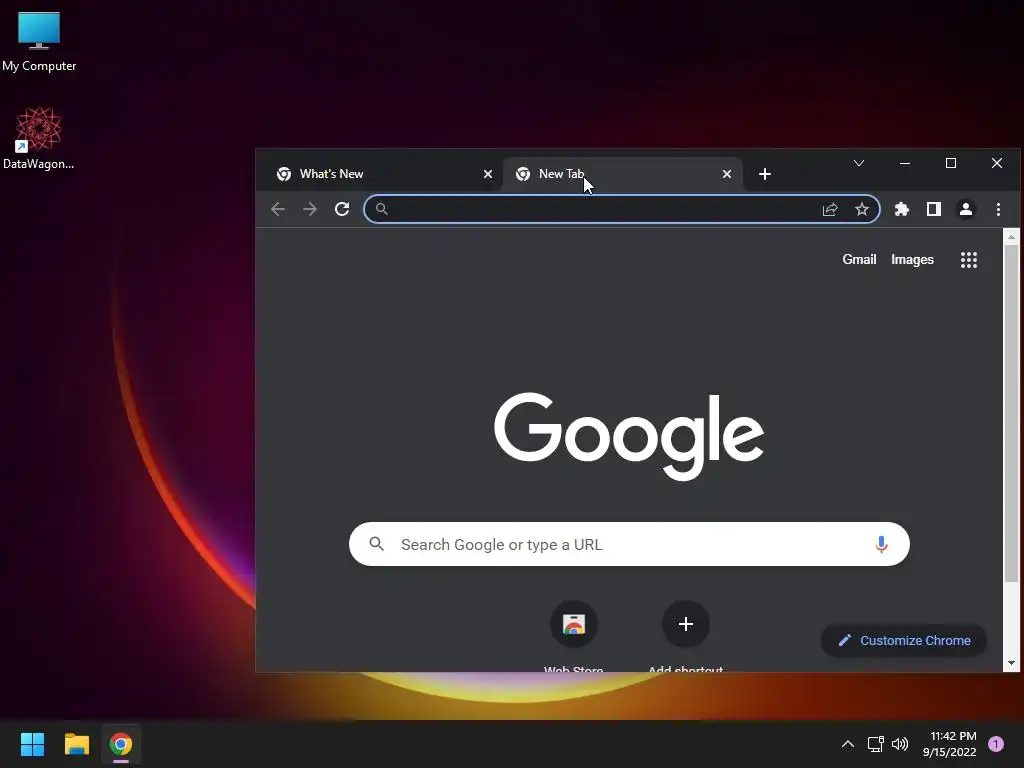Open the Google apps grid
This screenshot has width=1024, height=768.
coord(969,260)
